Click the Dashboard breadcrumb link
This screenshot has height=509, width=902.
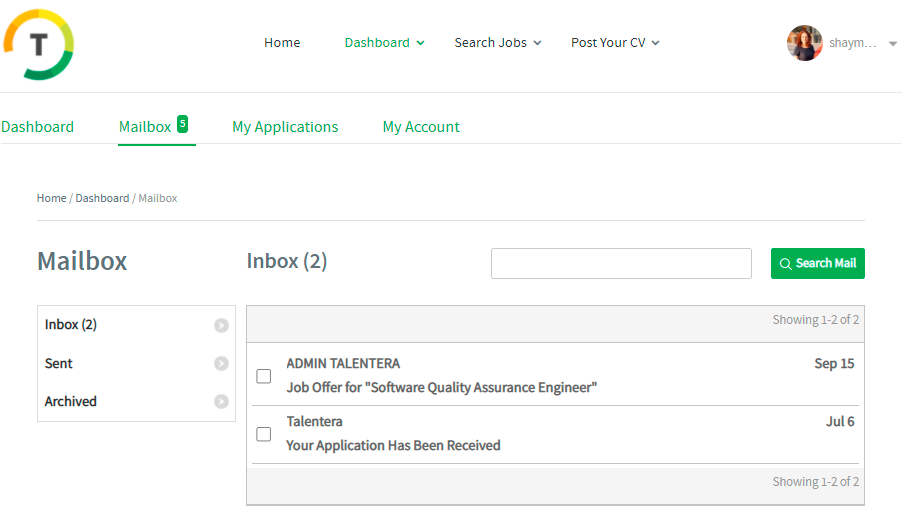102,198
